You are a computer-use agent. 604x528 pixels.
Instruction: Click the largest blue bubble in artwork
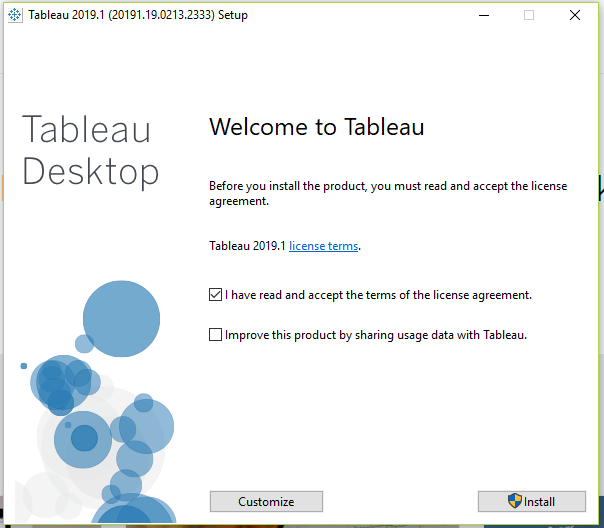(121, 318)
